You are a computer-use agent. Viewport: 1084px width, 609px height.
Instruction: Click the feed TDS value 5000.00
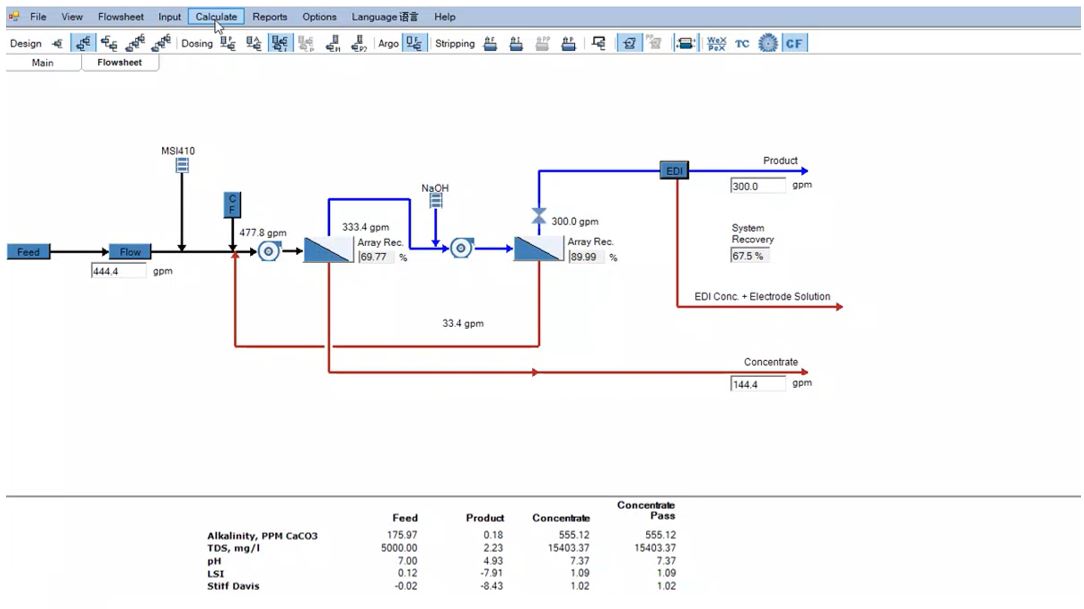tap(399, 548)
